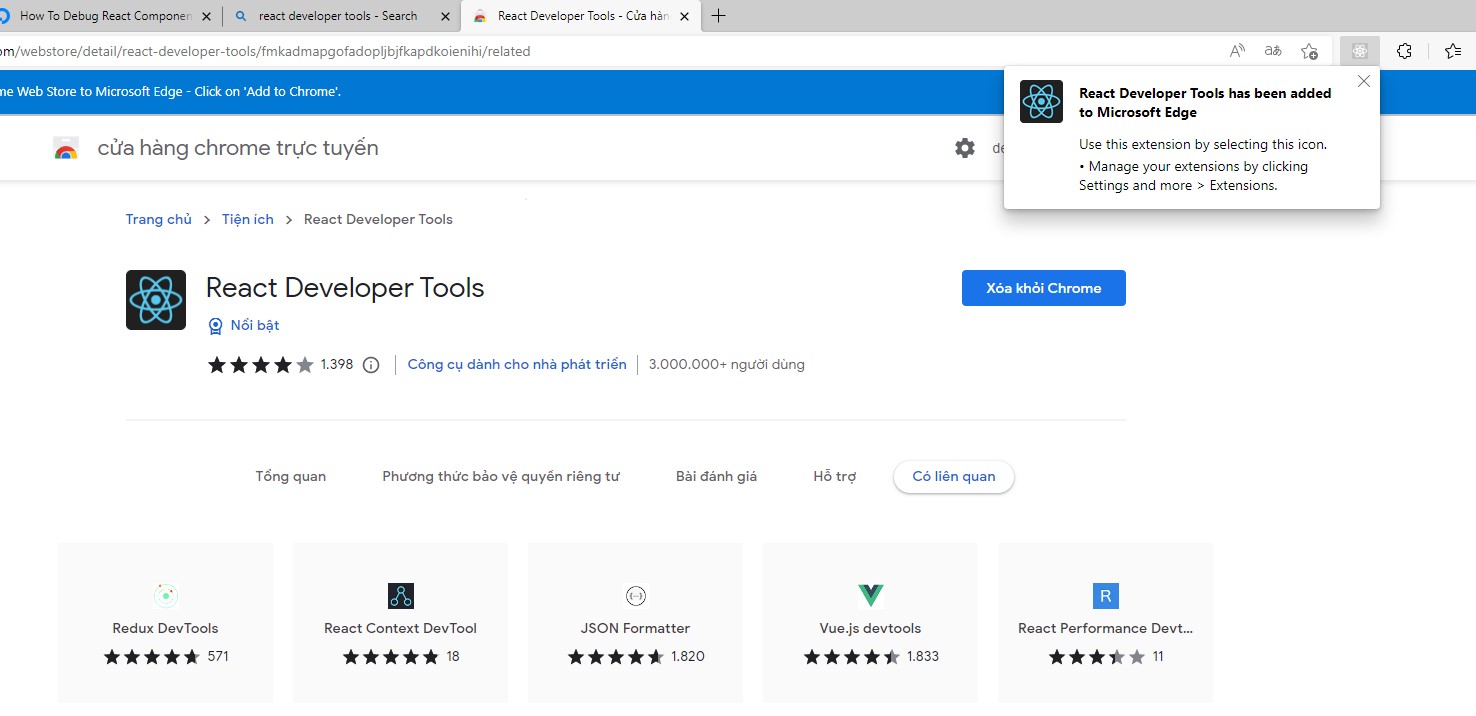Open the Tổng quan tab
Viewport: 1476px width, 716px height.
point(291,477)
